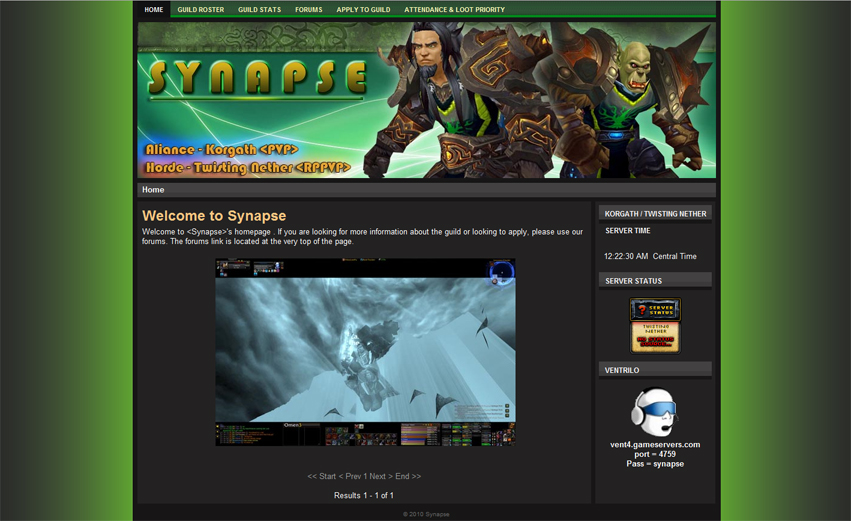The height and width of the screenshot is (521, 851).
Task: Click the '<< Start' pagination link
Action: pos(321,477)
